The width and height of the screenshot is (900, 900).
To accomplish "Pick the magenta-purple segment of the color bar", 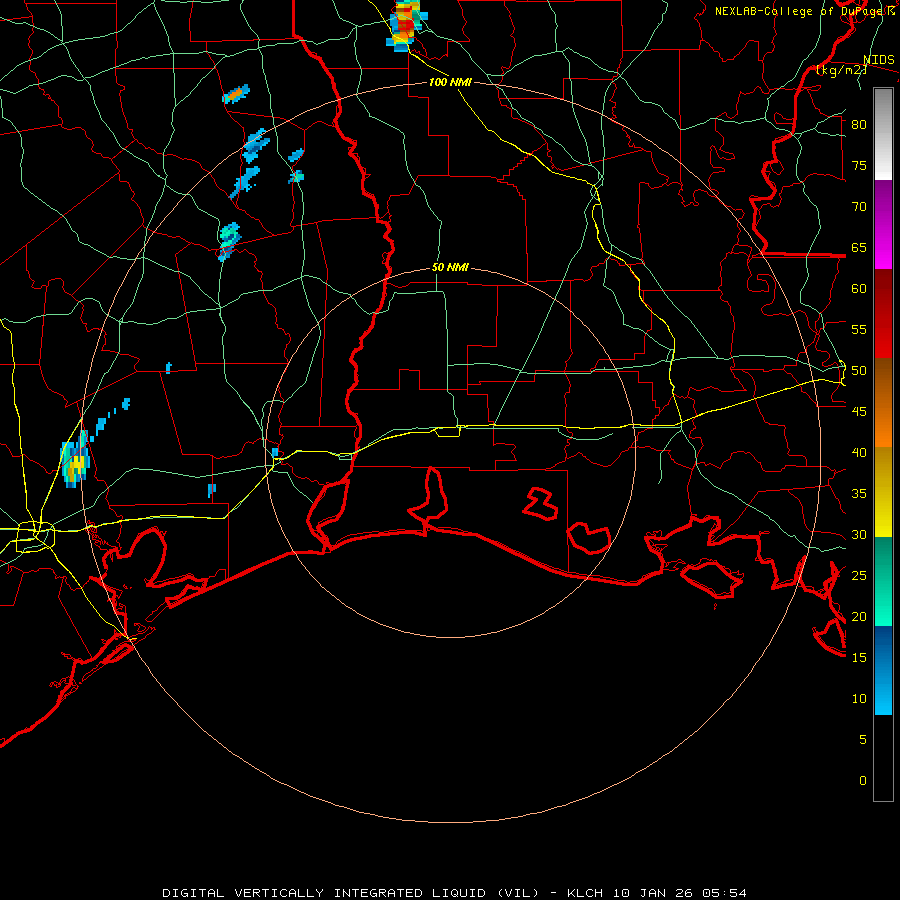I will [x=883, y=225].
